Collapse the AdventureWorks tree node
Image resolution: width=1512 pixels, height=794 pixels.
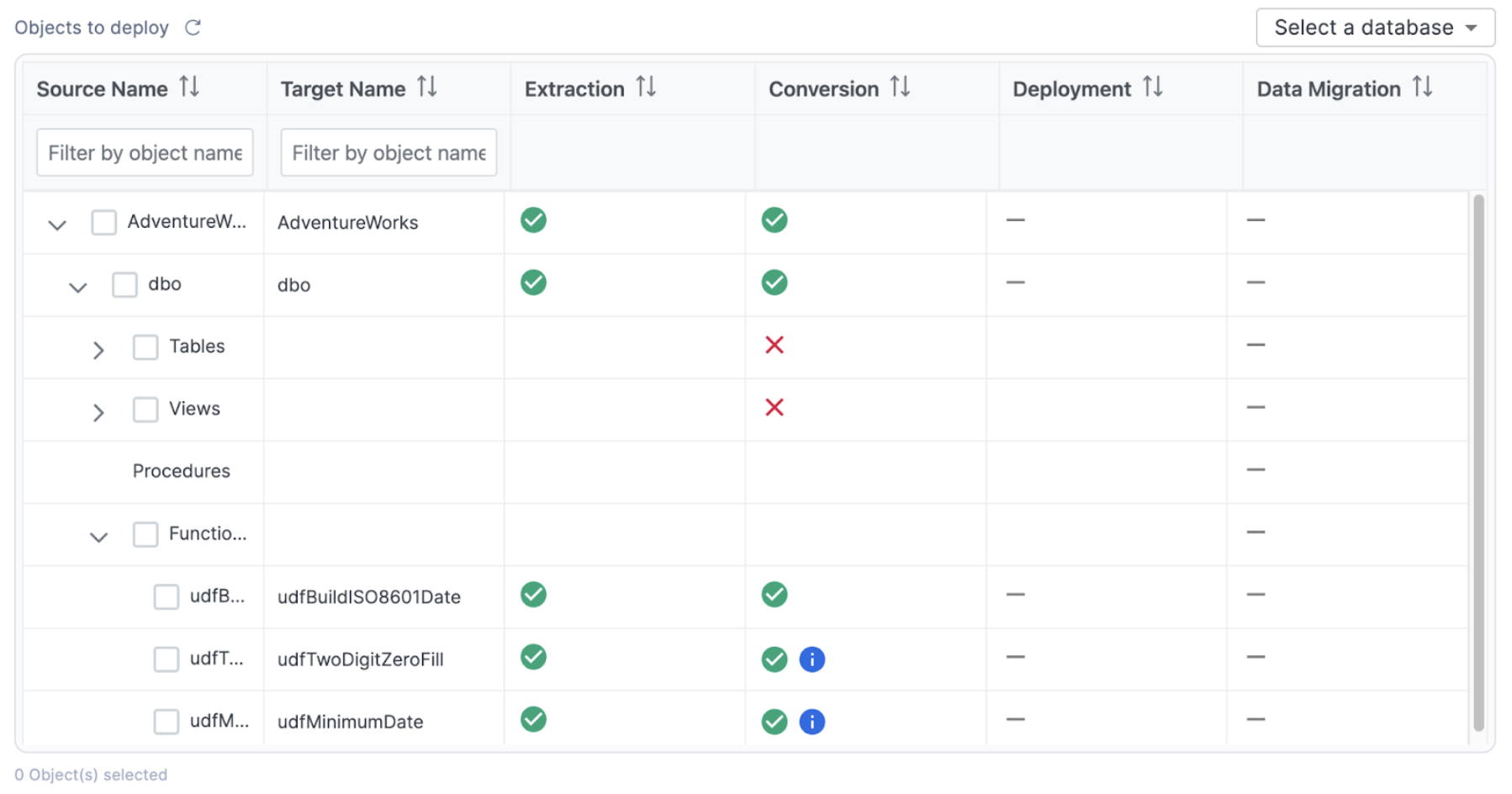coord(56,224)
